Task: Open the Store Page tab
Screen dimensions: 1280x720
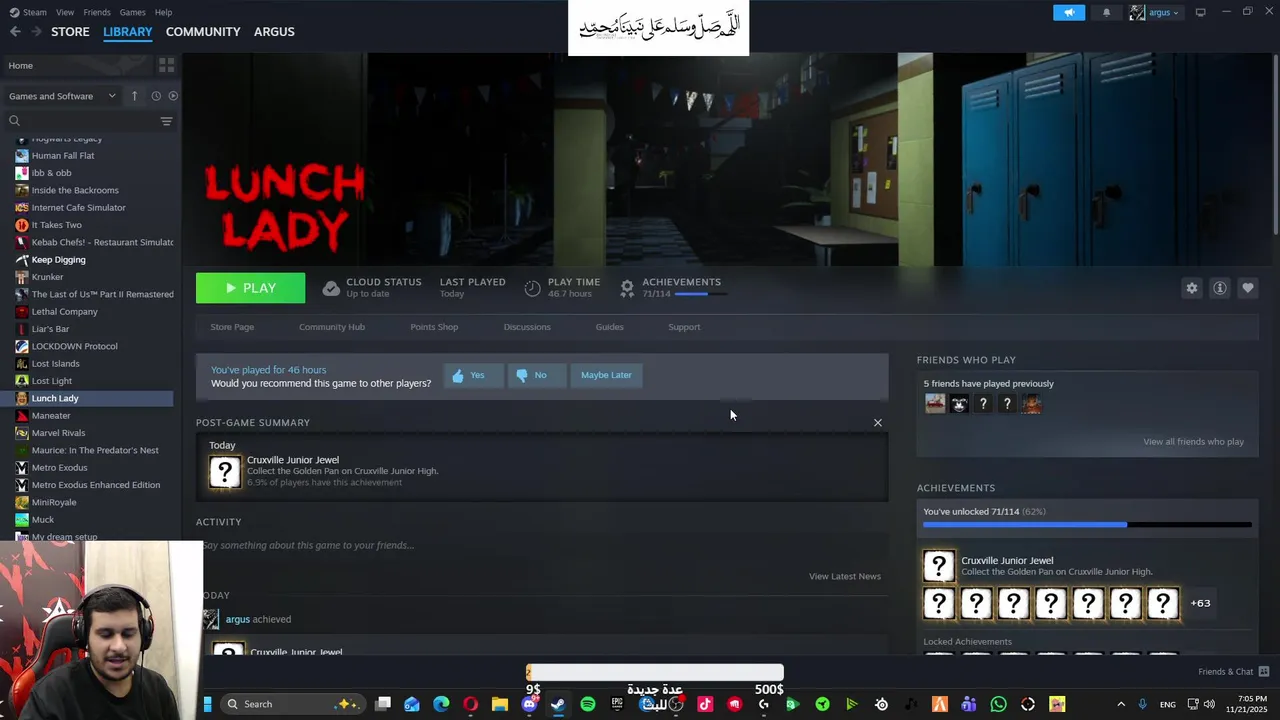Action: coord(232,327)
